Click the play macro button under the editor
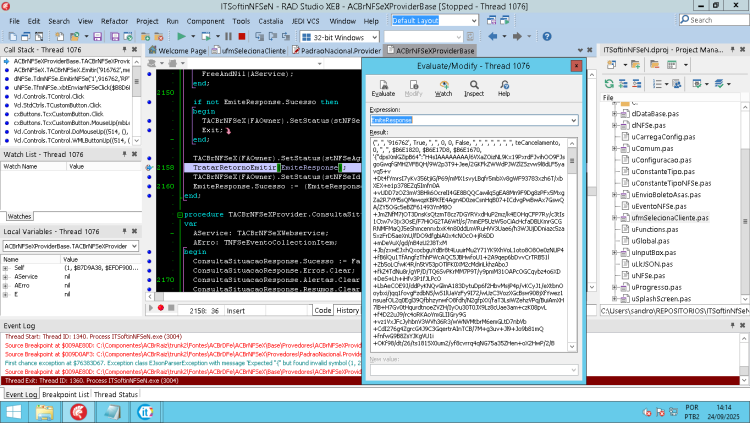The image size is (750, 423). [151, 308]
